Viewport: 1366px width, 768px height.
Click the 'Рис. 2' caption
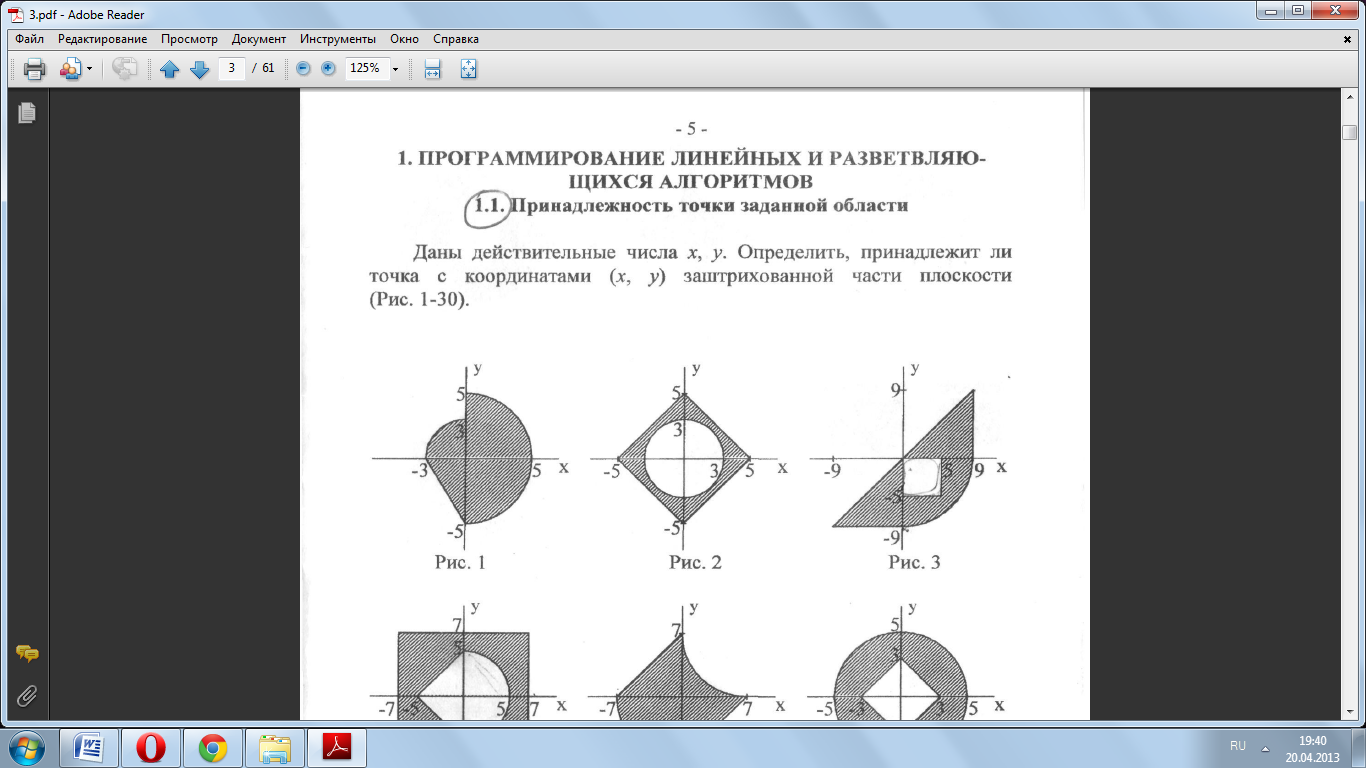click(x=695, y=563)
